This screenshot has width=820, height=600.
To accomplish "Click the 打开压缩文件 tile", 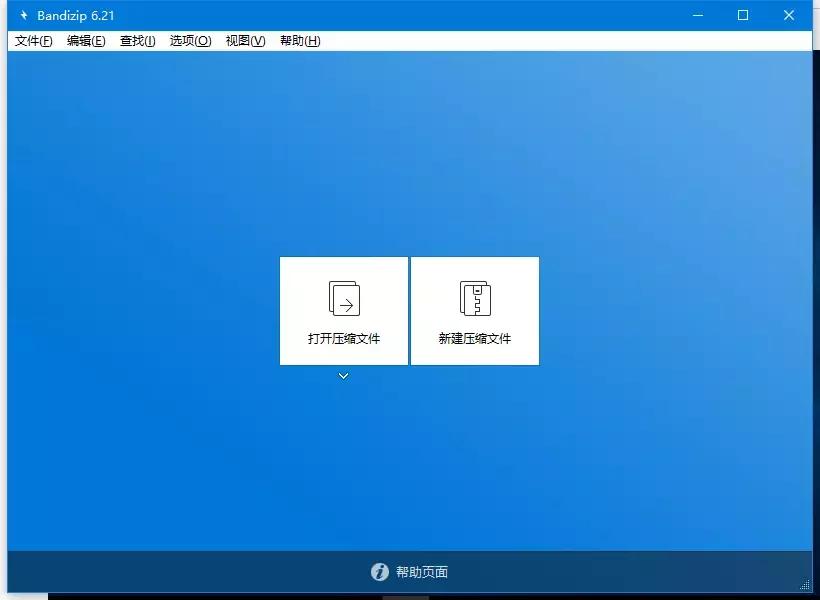I will 343,310.
